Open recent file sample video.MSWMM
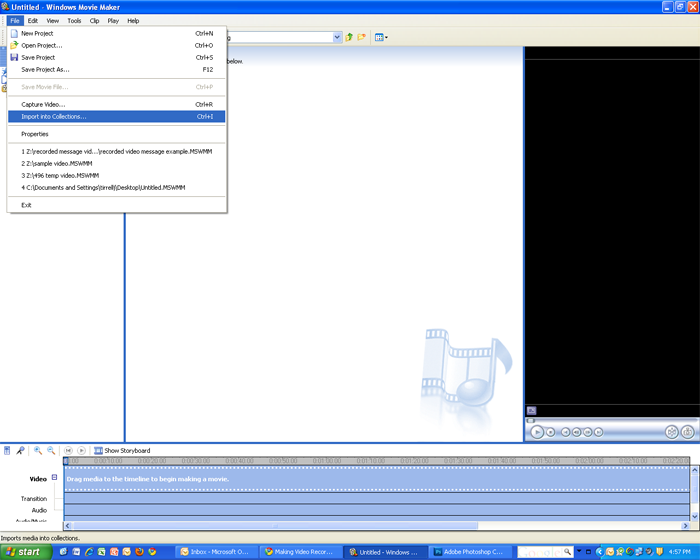This screenshot has height=560, width=700. [x=117, y=163]
